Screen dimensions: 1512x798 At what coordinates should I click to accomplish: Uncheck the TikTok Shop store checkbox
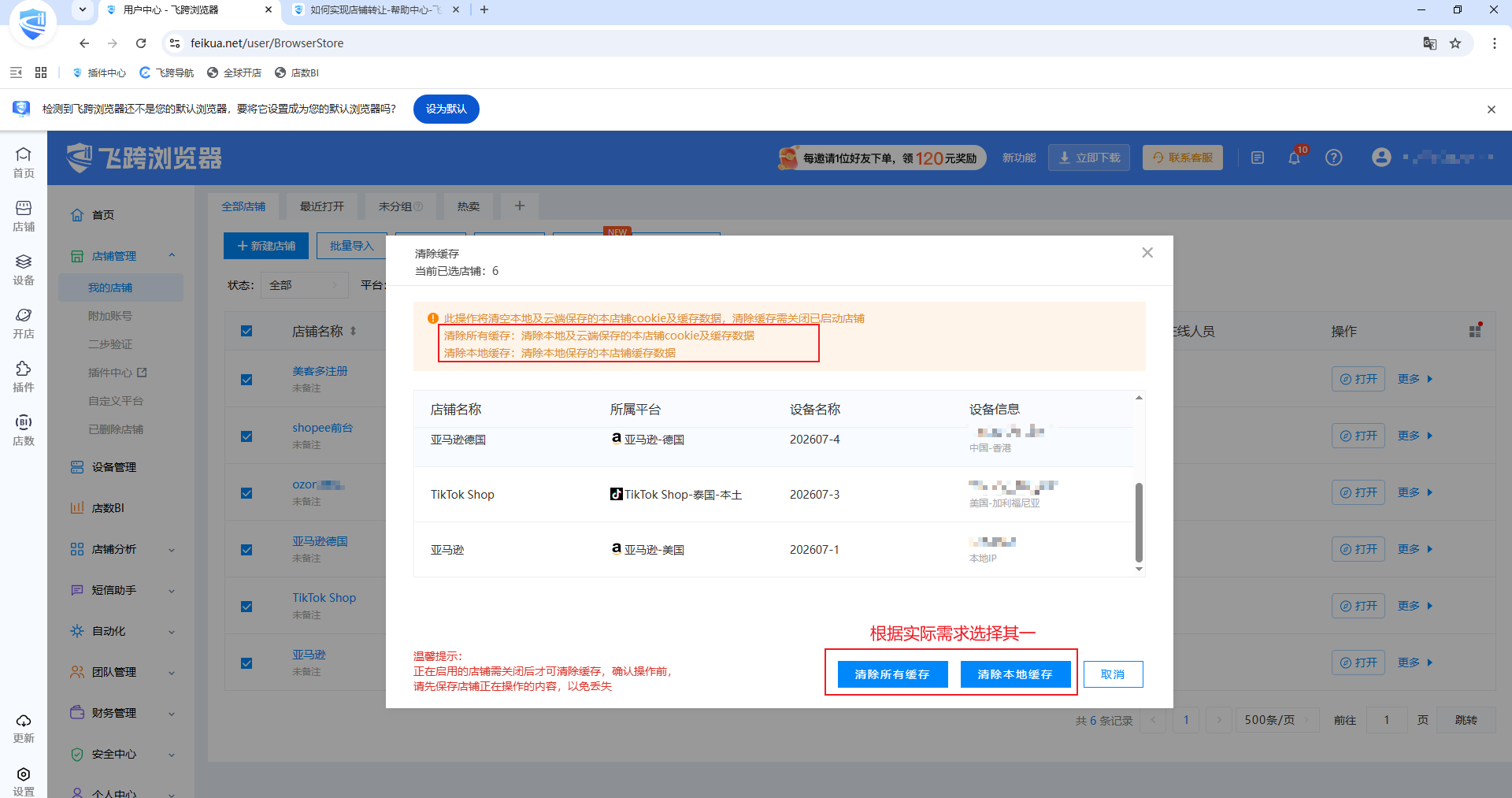tap(246, 607)
